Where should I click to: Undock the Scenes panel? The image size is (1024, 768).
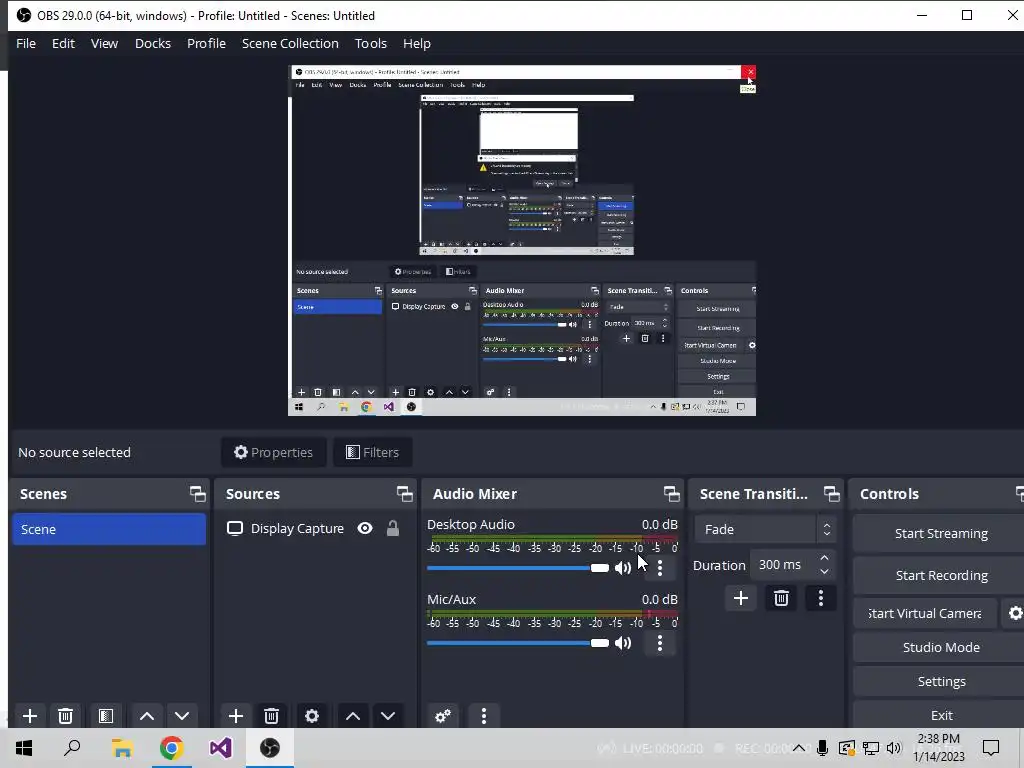pos(197,494)
